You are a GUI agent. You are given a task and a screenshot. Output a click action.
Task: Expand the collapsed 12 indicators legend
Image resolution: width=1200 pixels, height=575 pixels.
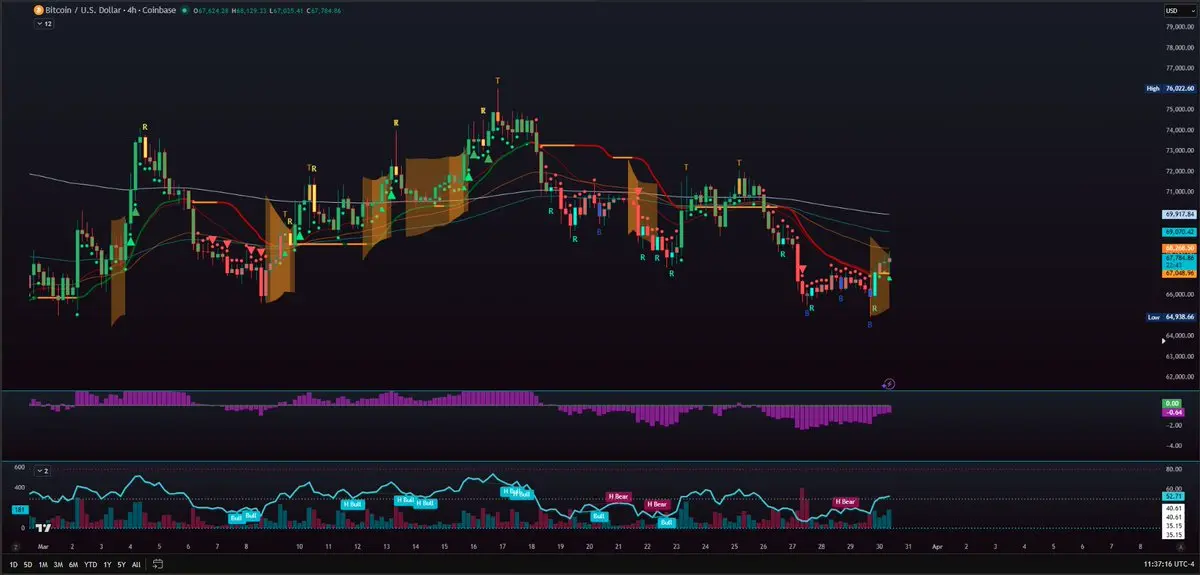(x=44, y=23)
